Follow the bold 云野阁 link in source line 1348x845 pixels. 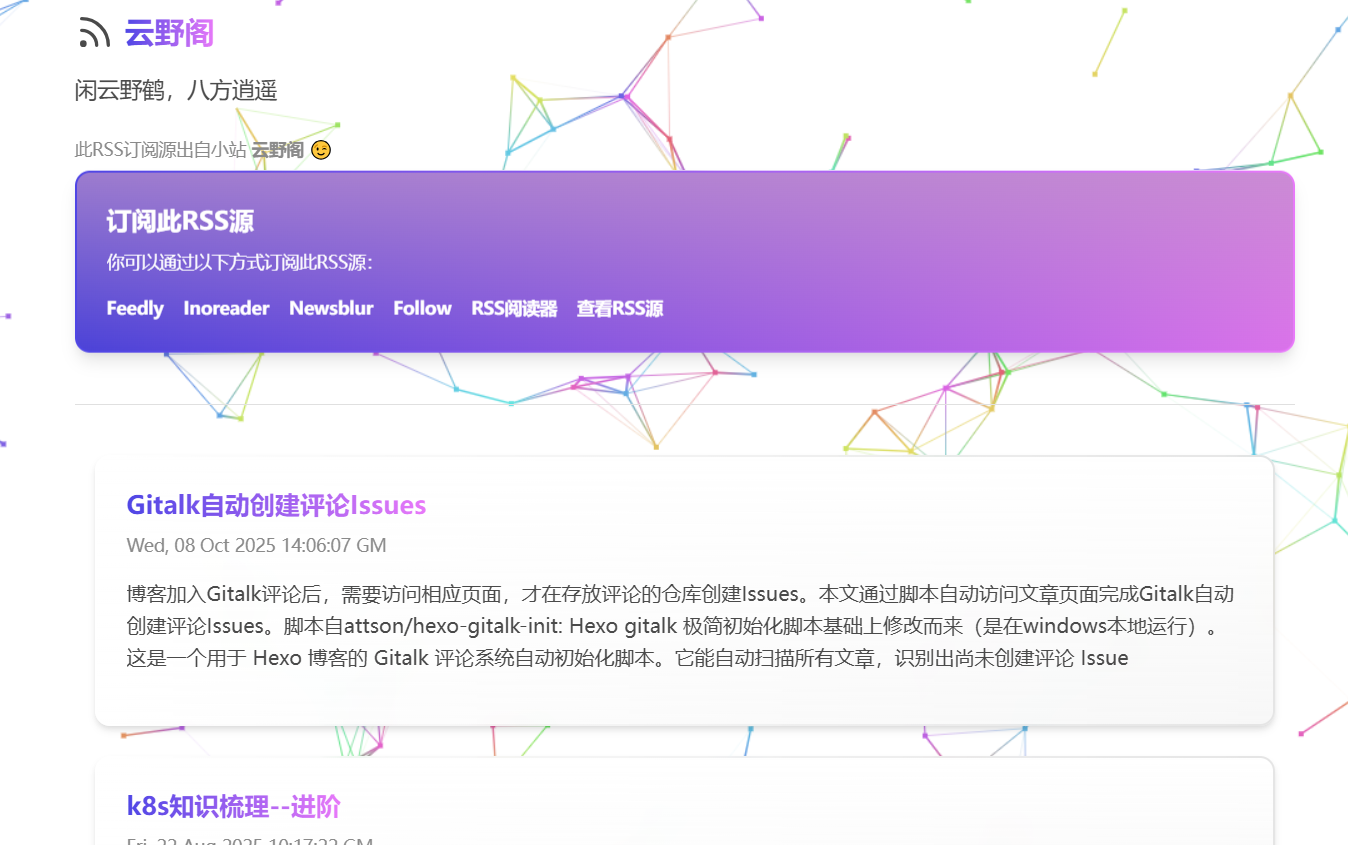277,150
